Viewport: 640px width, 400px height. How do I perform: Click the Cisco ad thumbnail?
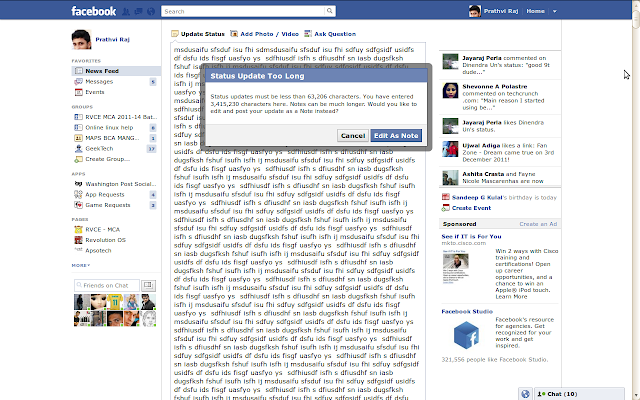[x=456, y=266]
